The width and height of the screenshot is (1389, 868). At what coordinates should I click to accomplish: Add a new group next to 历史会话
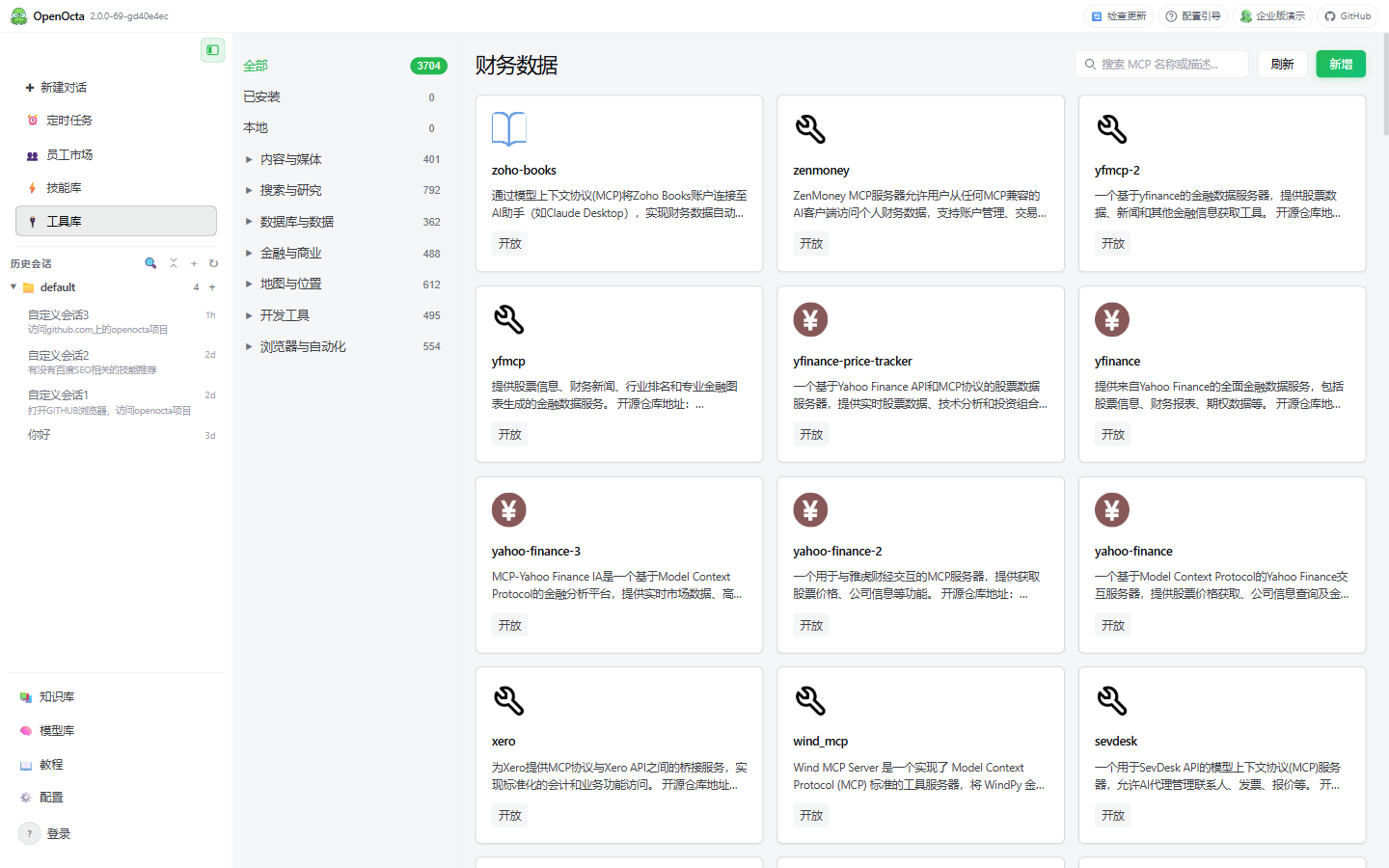click(x=194, y=263)
